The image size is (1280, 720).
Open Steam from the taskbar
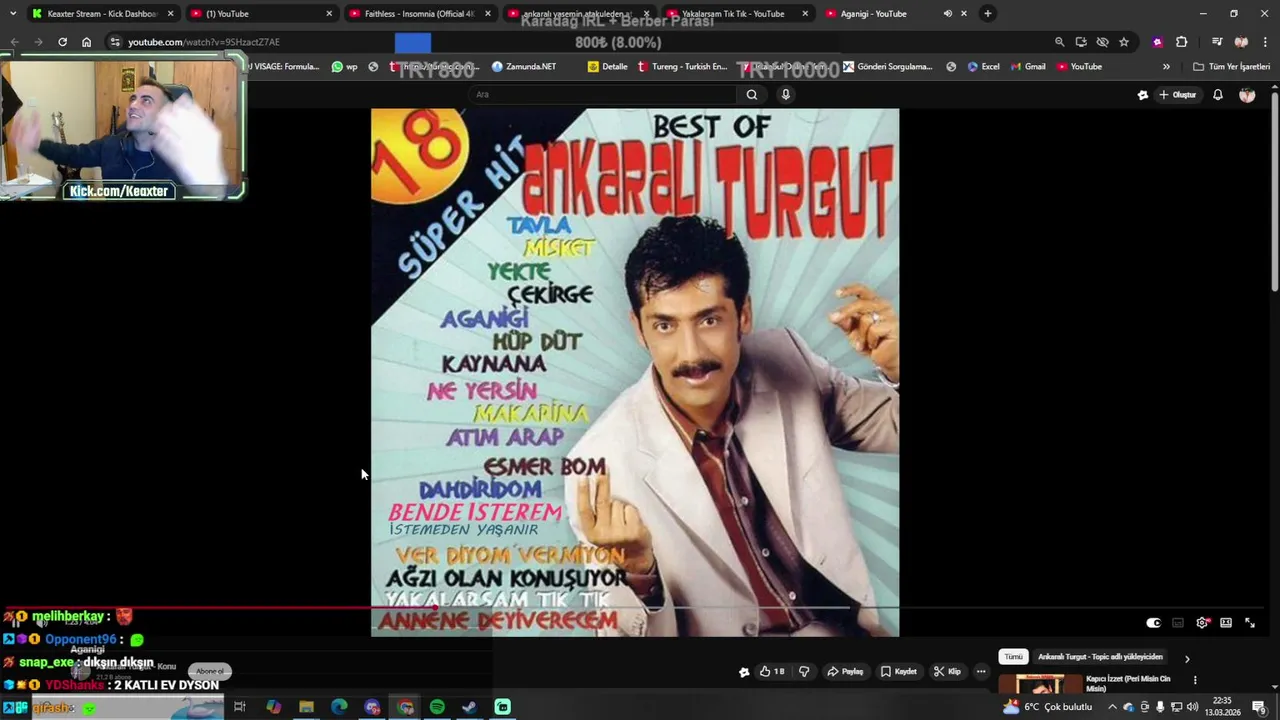469,707
